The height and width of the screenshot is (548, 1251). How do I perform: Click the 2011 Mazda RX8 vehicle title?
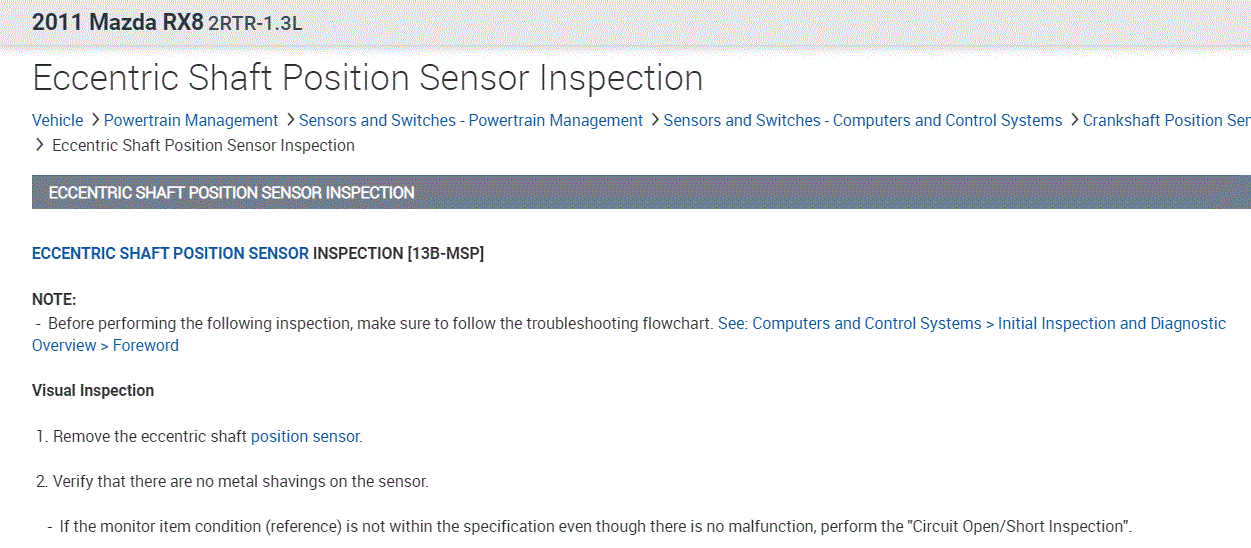point(117,22)
